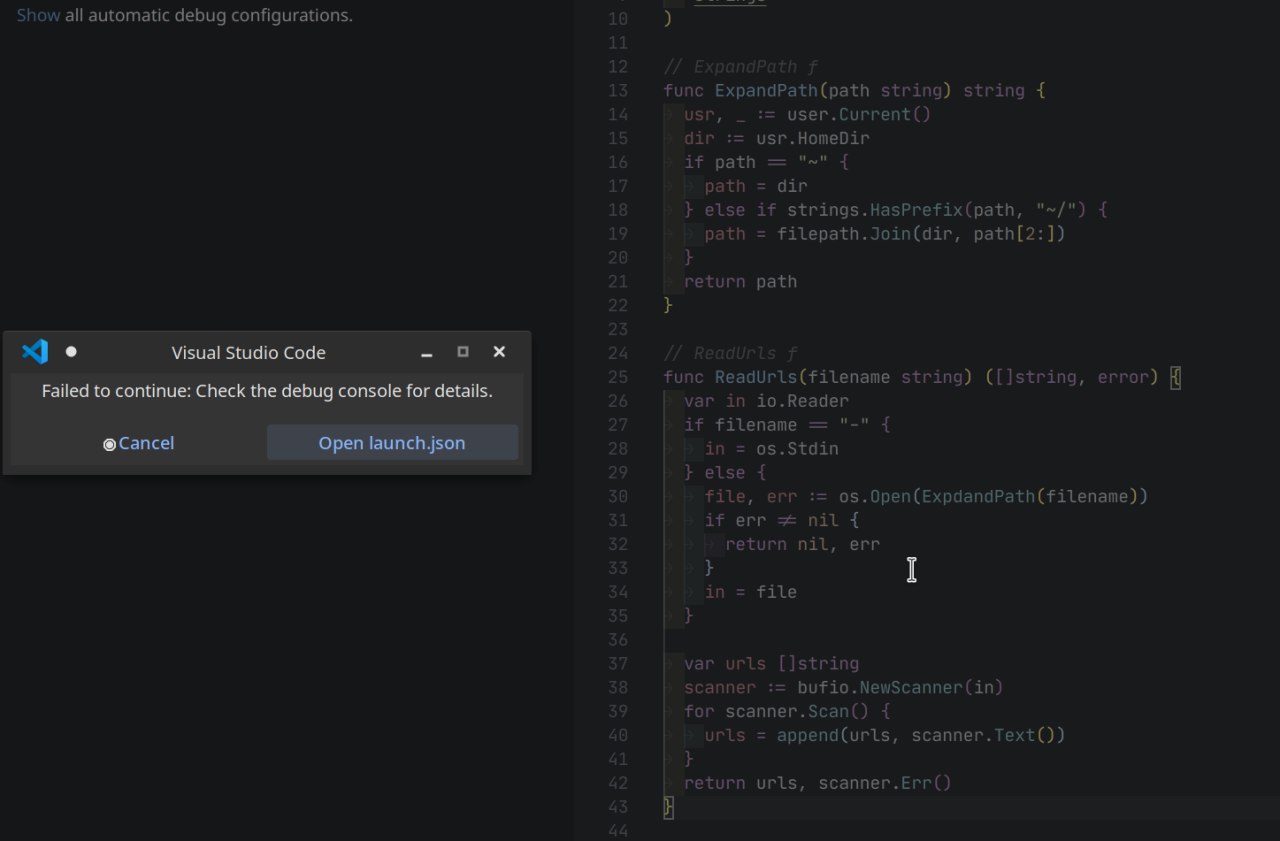The height and width of the screenshot is (841, 1280).
Task: Click 'in = file' on line 34
Action: [x=751, y=592]
